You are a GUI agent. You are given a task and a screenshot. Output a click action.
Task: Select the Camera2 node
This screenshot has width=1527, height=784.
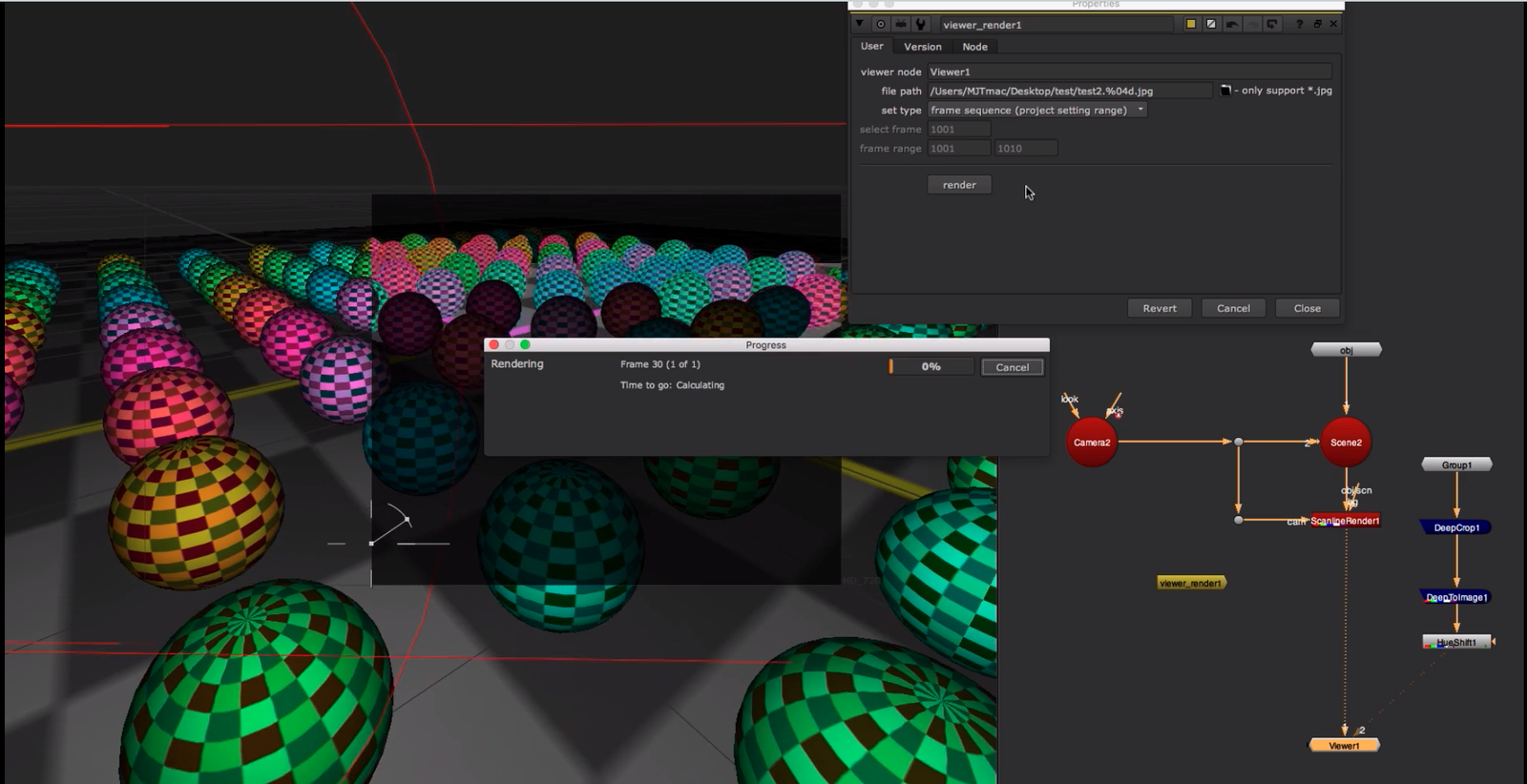point(1092,442)
